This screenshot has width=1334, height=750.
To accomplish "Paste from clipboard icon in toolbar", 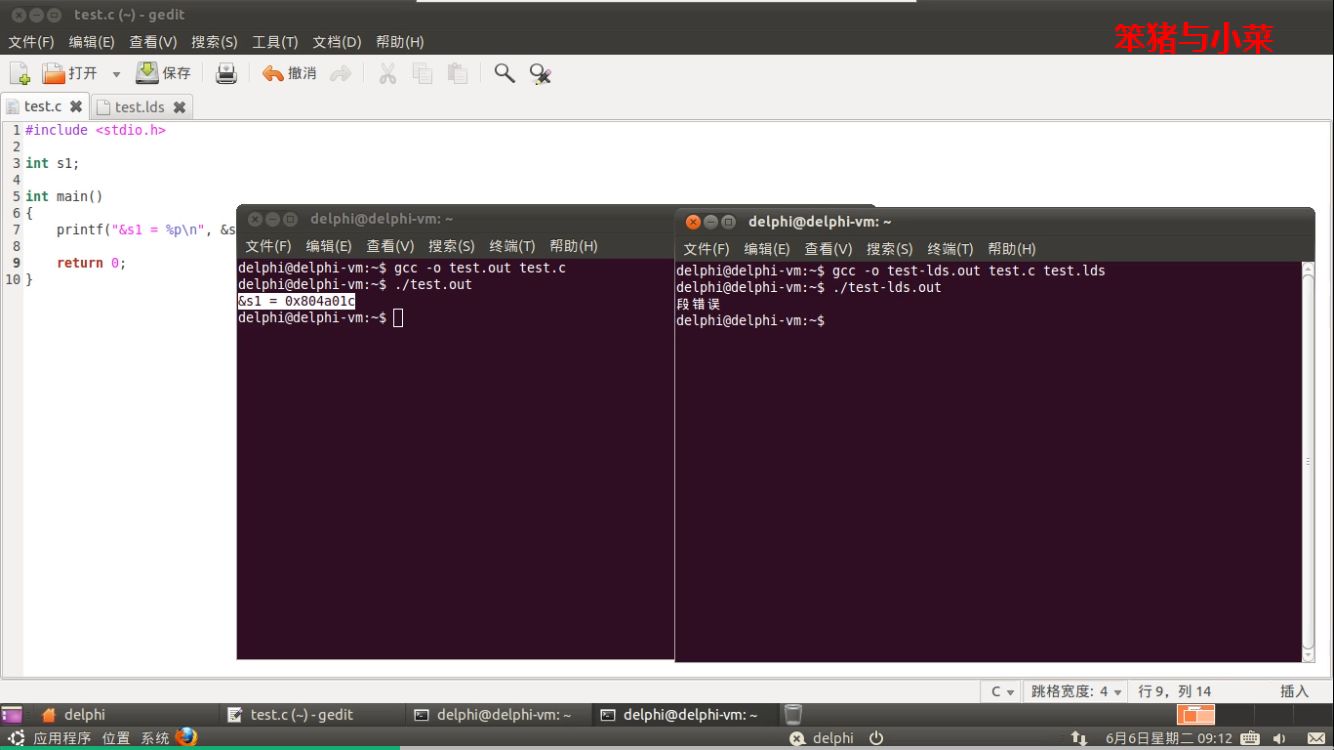I will pyautogui.click(x=458, y=73).
